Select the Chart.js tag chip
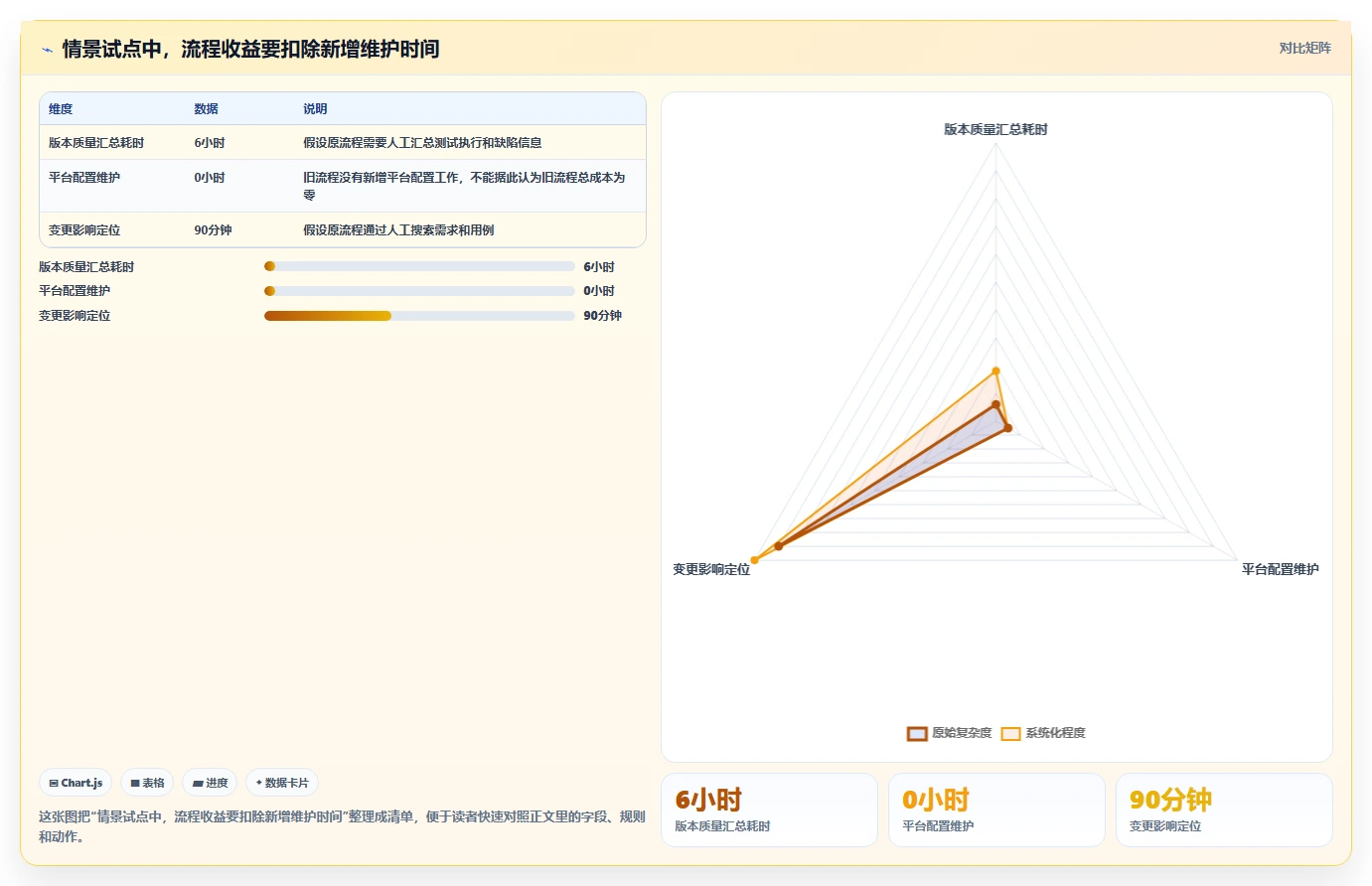Screen dimensions: 1372x886 pyautogui.click(x=76, y=783)
